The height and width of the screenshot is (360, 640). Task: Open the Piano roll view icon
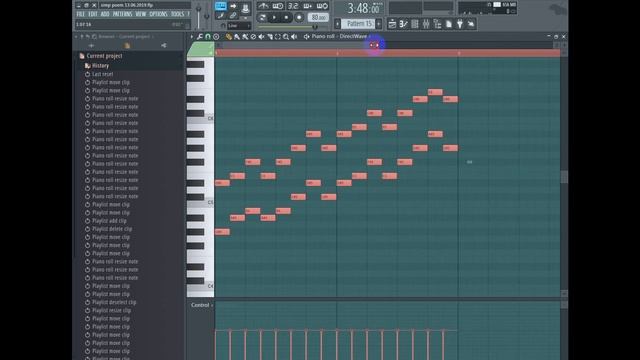[403, 24]
